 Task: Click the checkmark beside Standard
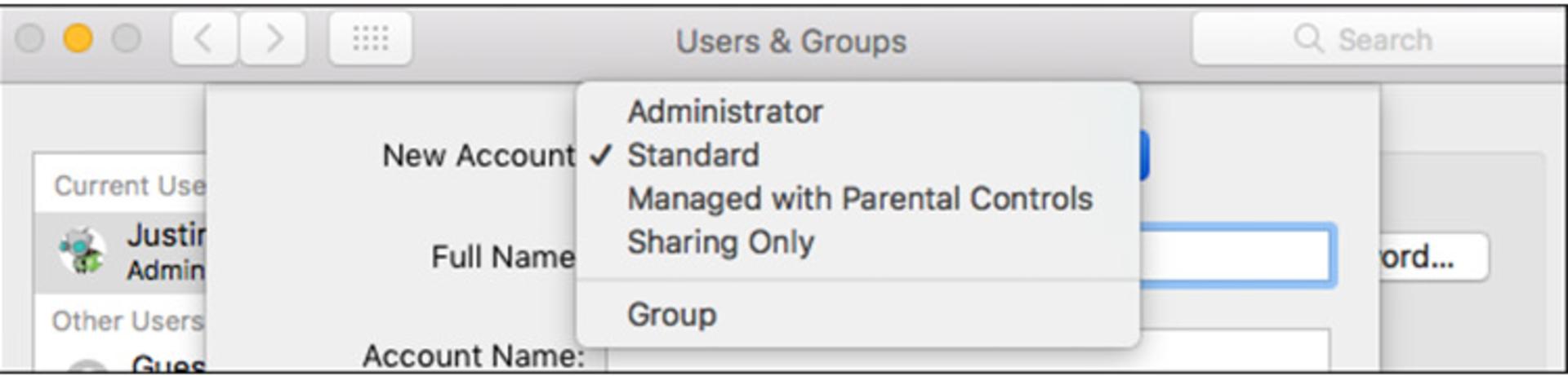[600, 155]
